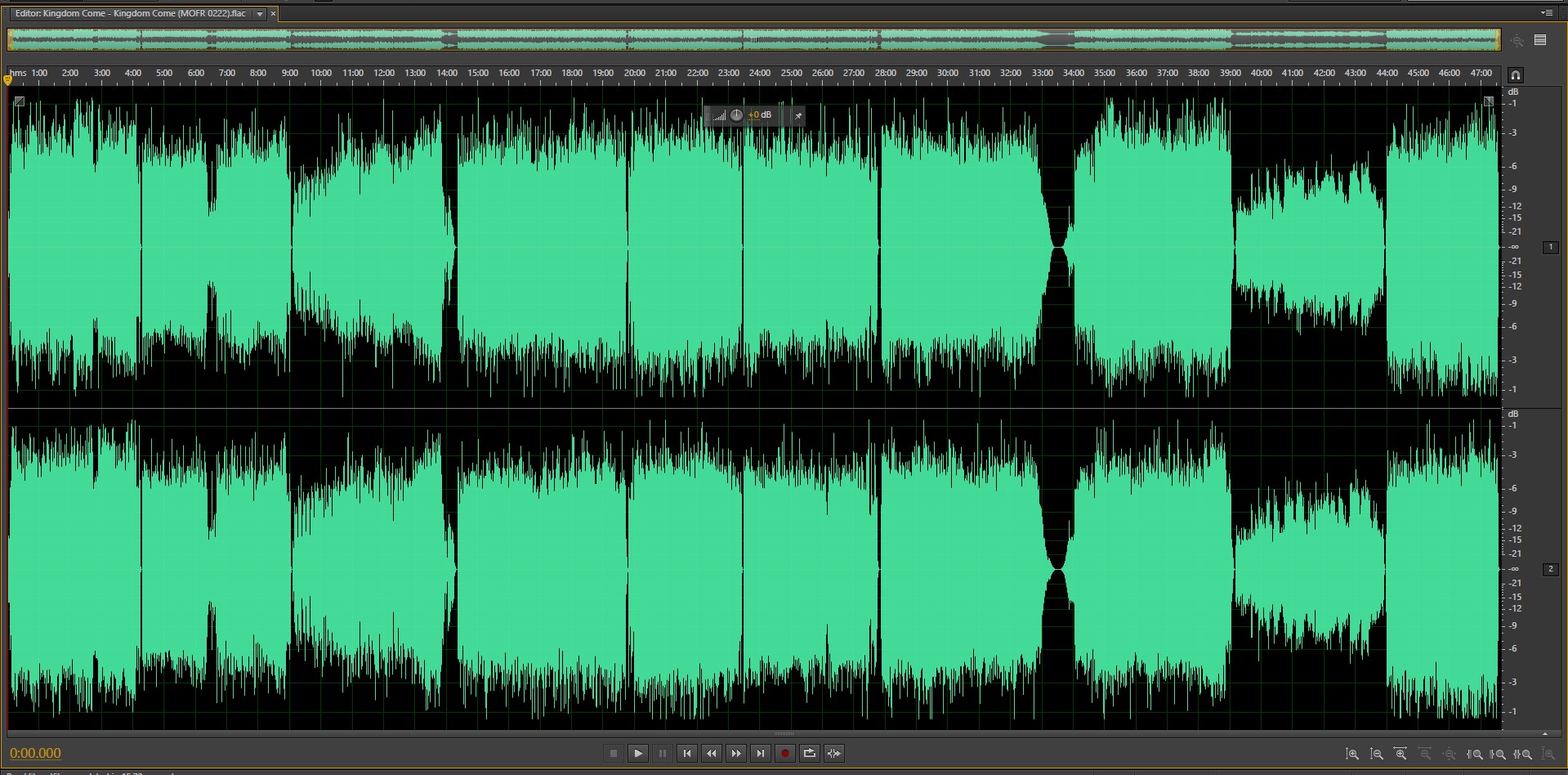Open the Editor file dropdown arrow
The image size is (1568, 775).
[260, 14]
